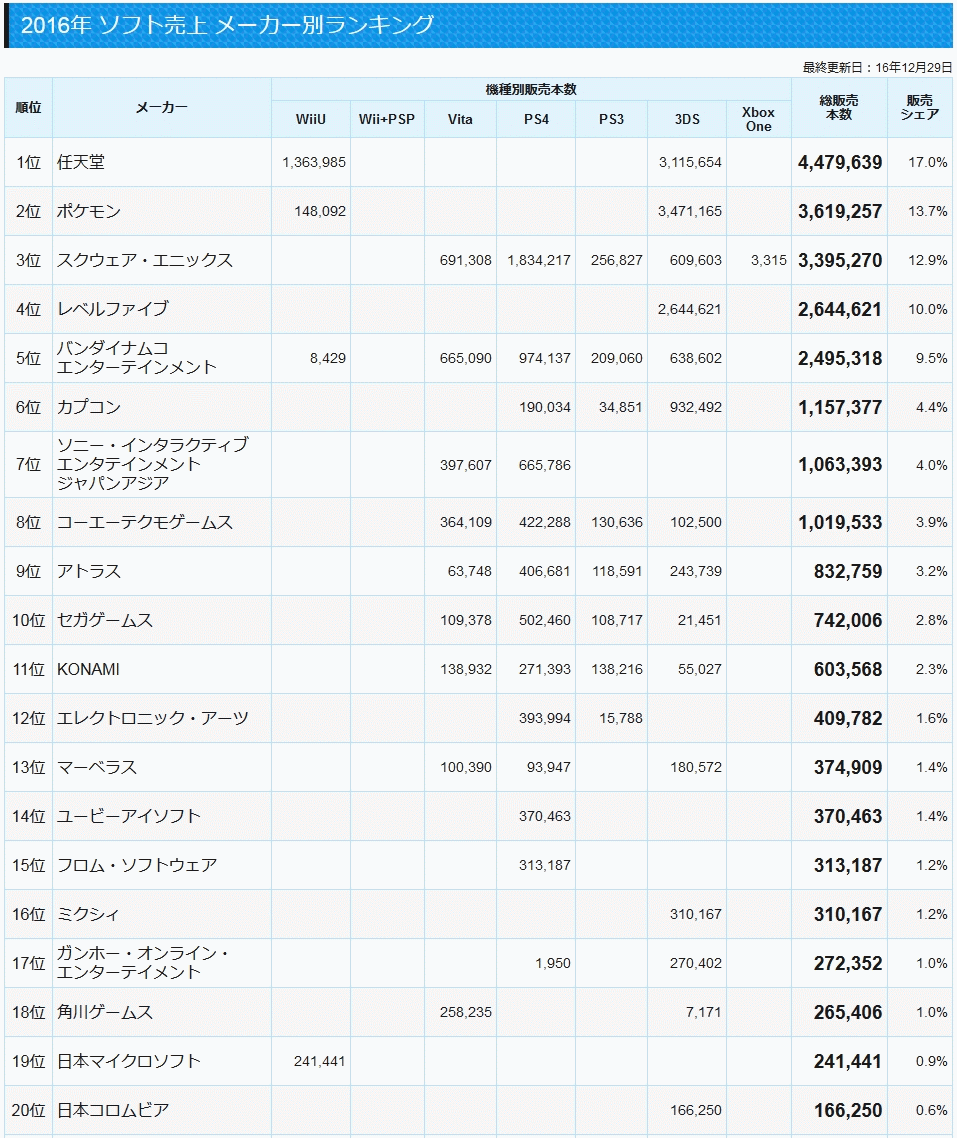957x1138 pixels.
Task: Select the セガゲームス maker name
Action: pos(104,621)
